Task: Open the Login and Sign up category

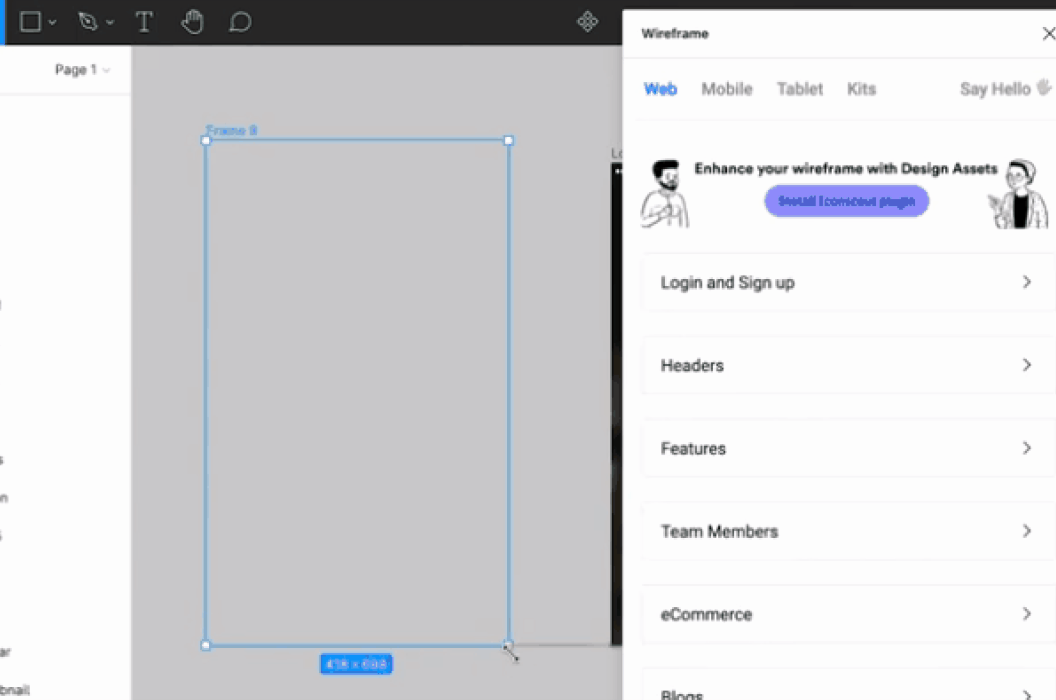Action: [849, 282]
